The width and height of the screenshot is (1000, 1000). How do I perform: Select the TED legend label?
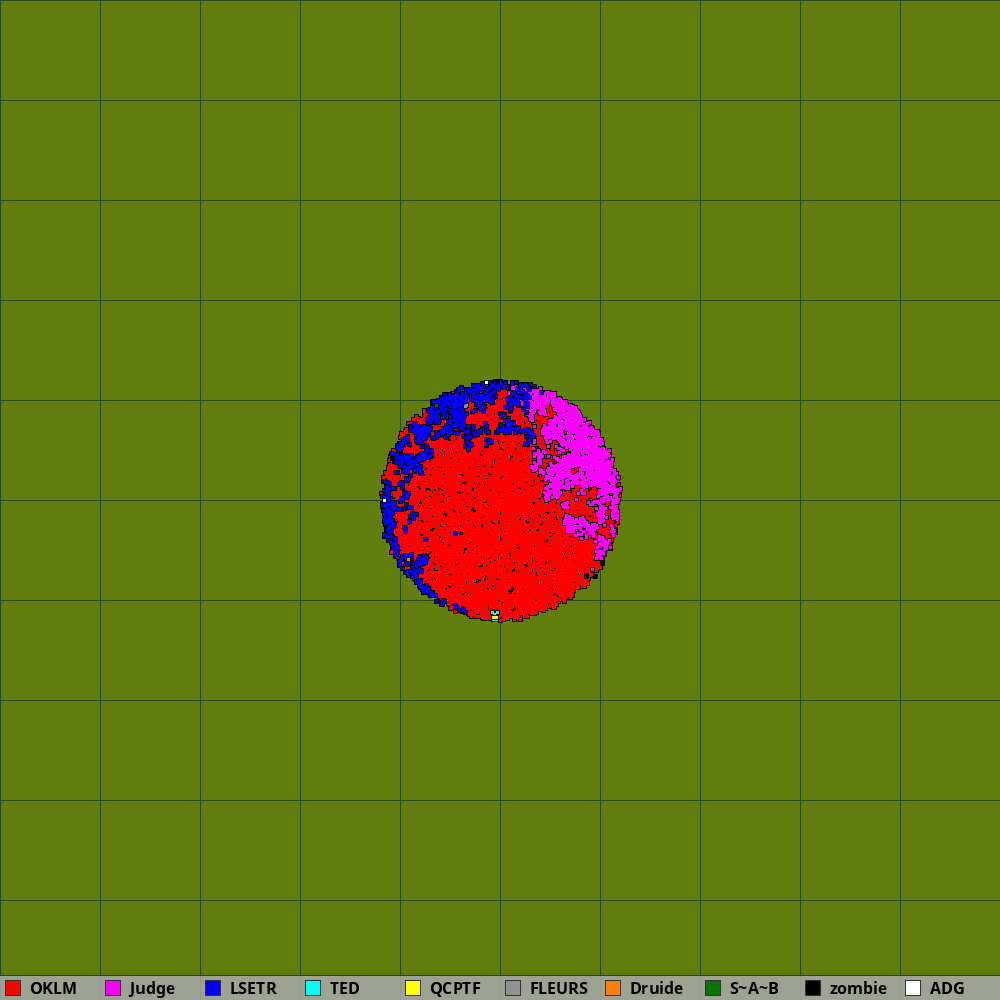[x=344, y=988]
